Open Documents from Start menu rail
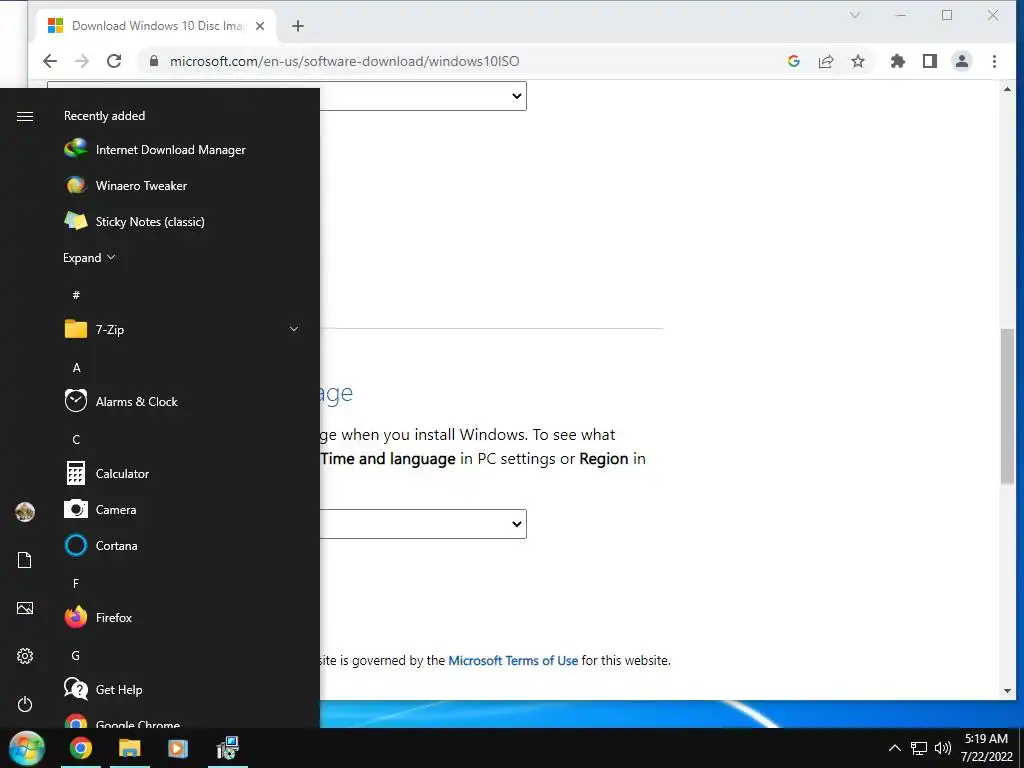This screenshot has height=768, width=1024. click(25, 560)
